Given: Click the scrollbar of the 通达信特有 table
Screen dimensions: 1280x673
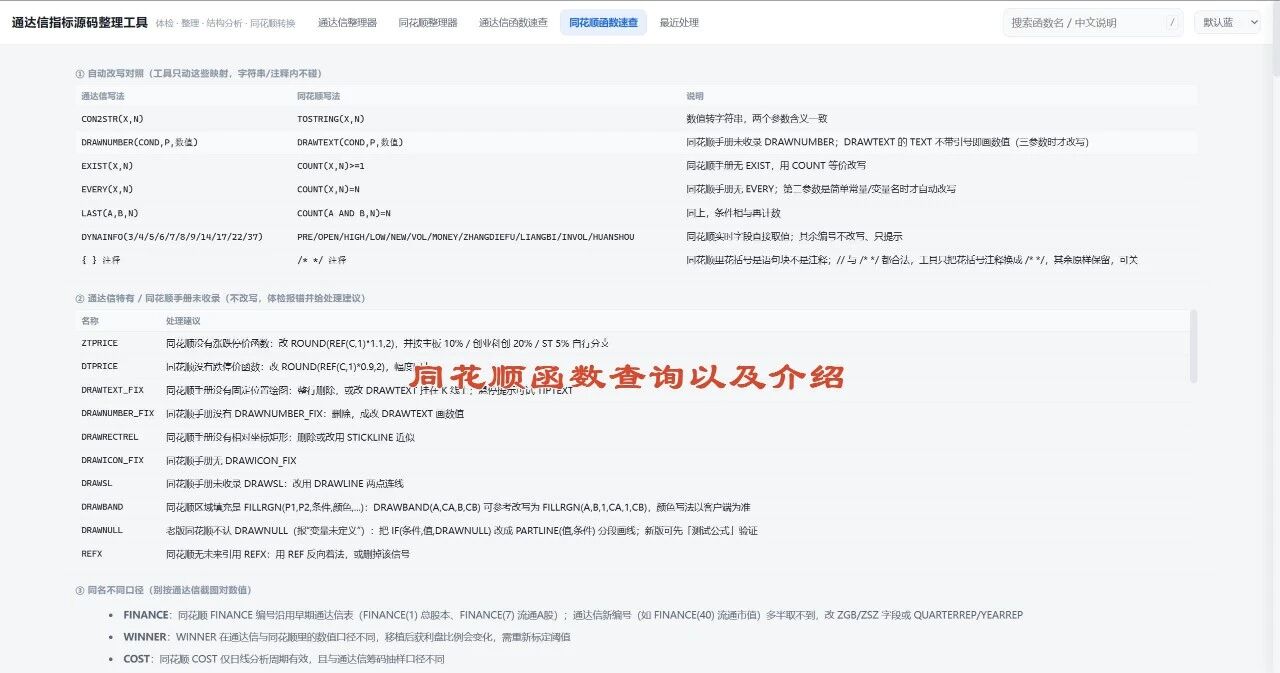Looking at the screenshot, I should coord(1194,345).
